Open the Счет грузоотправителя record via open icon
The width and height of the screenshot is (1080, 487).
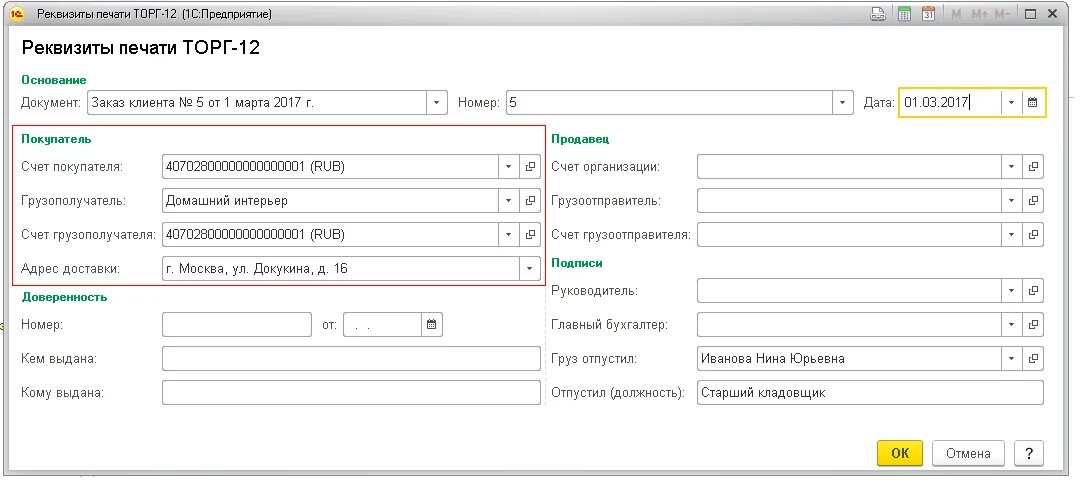click(x=1033, y=235)
